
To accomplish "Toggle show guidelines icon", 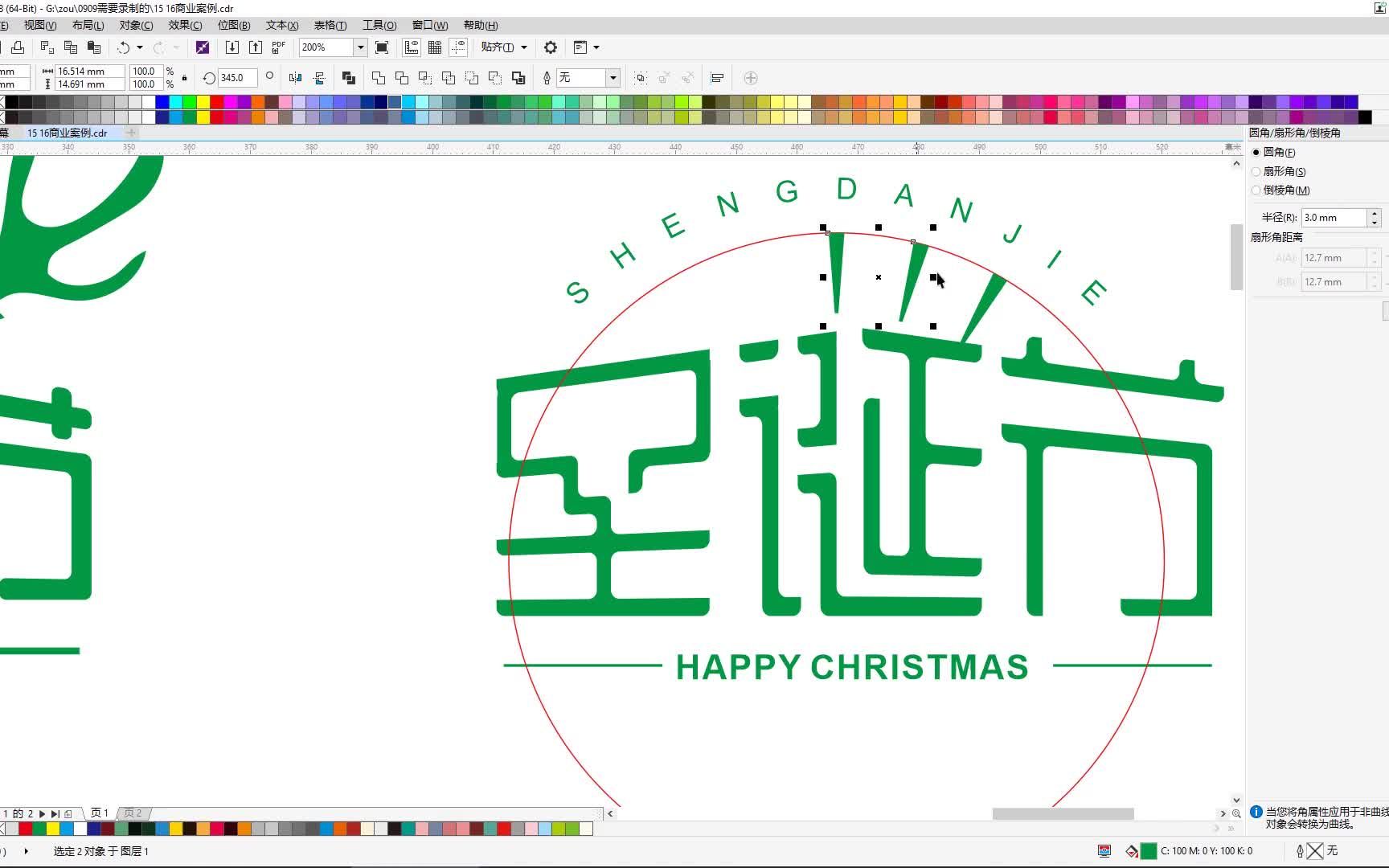I will tap(458, 47).
